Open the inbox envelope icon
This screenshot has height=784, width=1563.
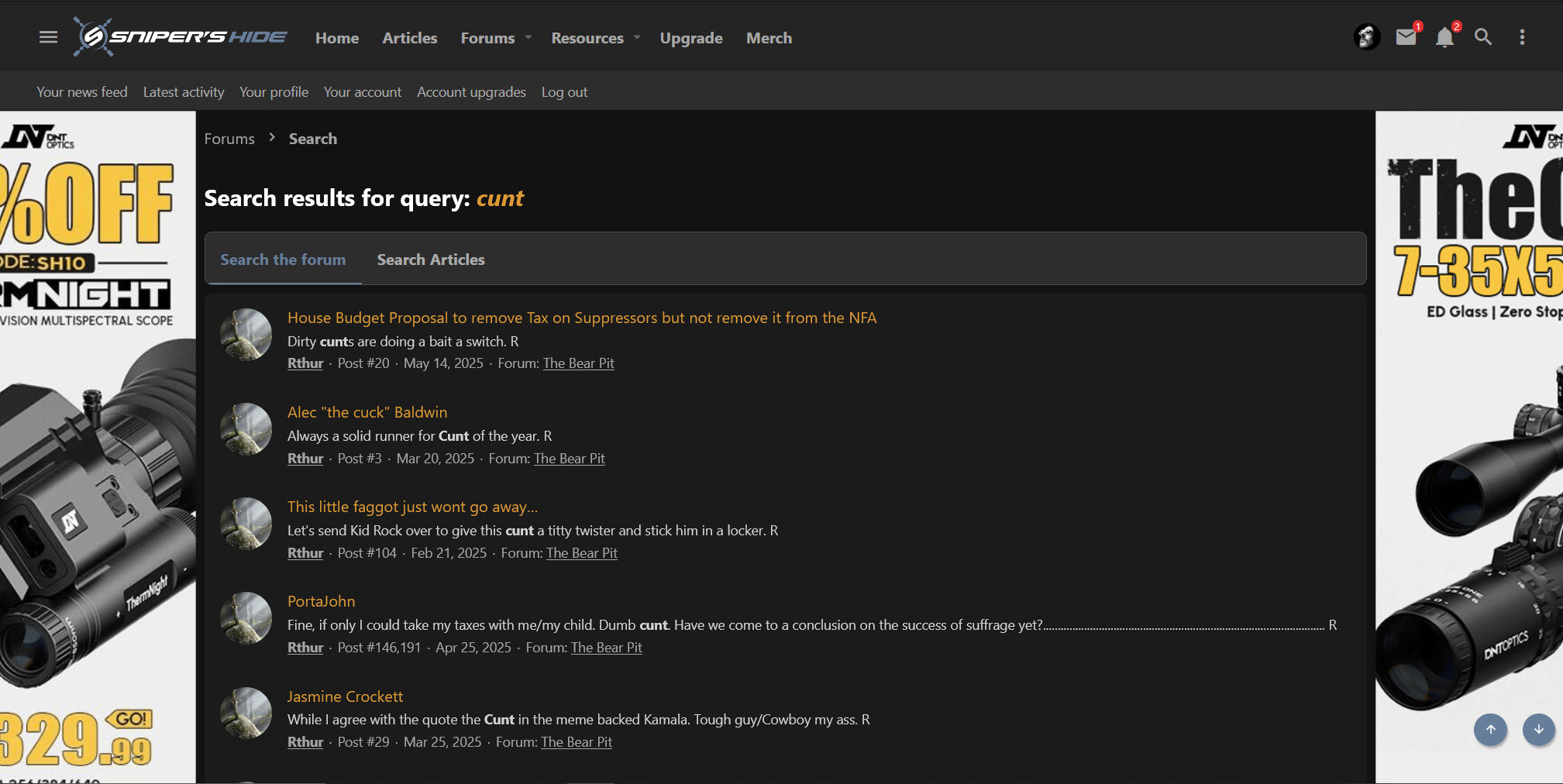(1406, 37)
